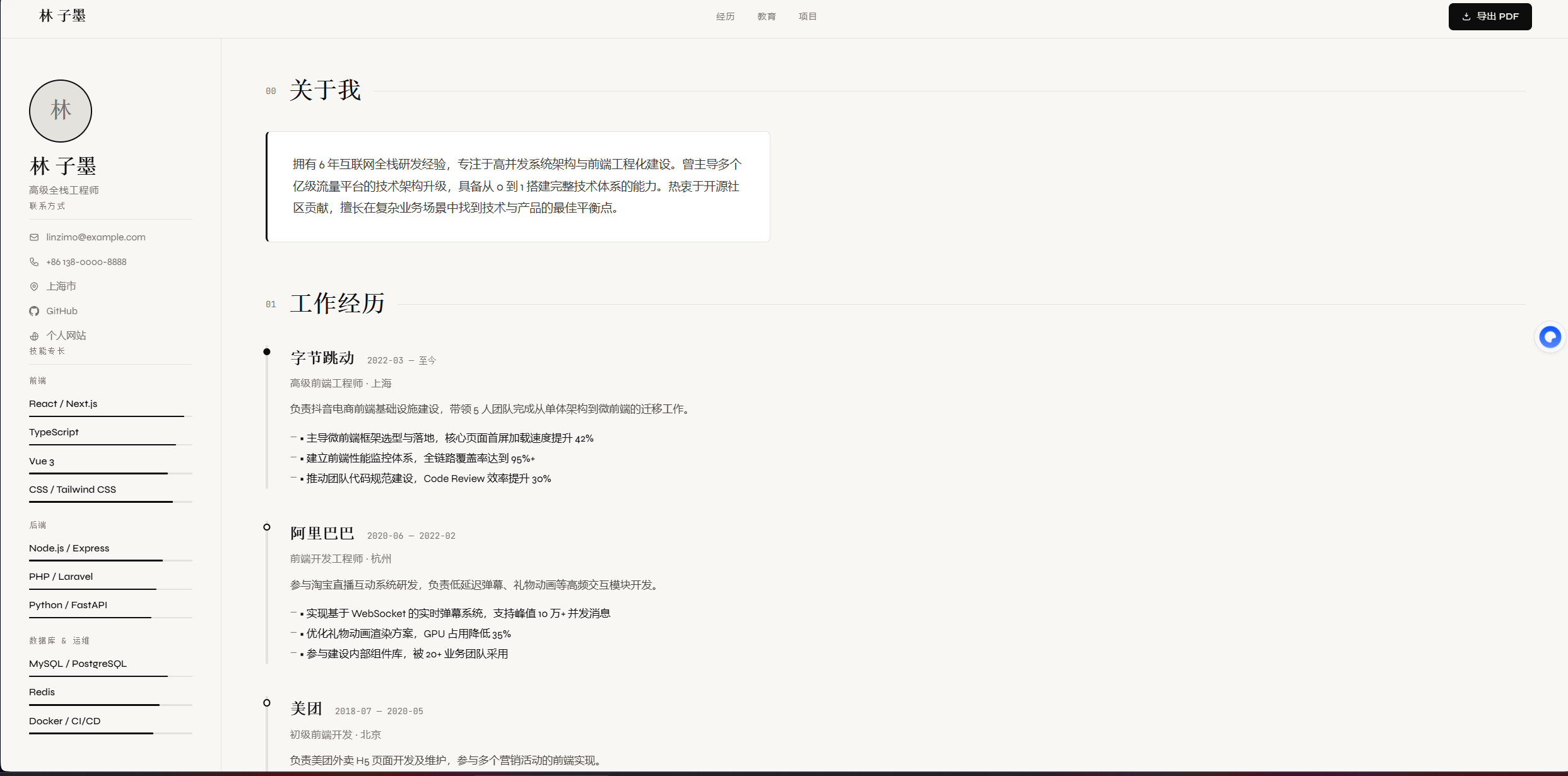The image size is (1568, 776).
Task: Open the blue floating chat bubble
Action: tap(1550, 337)
